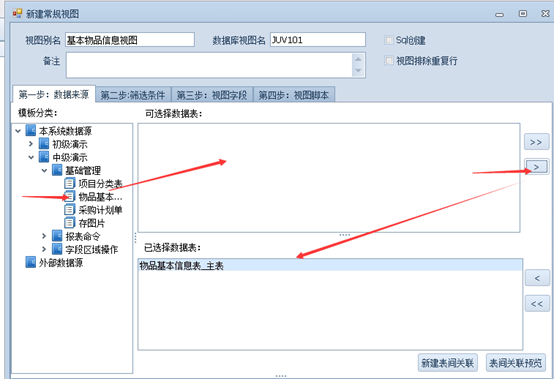Select the 字段区域操作 tree item label

[x=92, y=249]
